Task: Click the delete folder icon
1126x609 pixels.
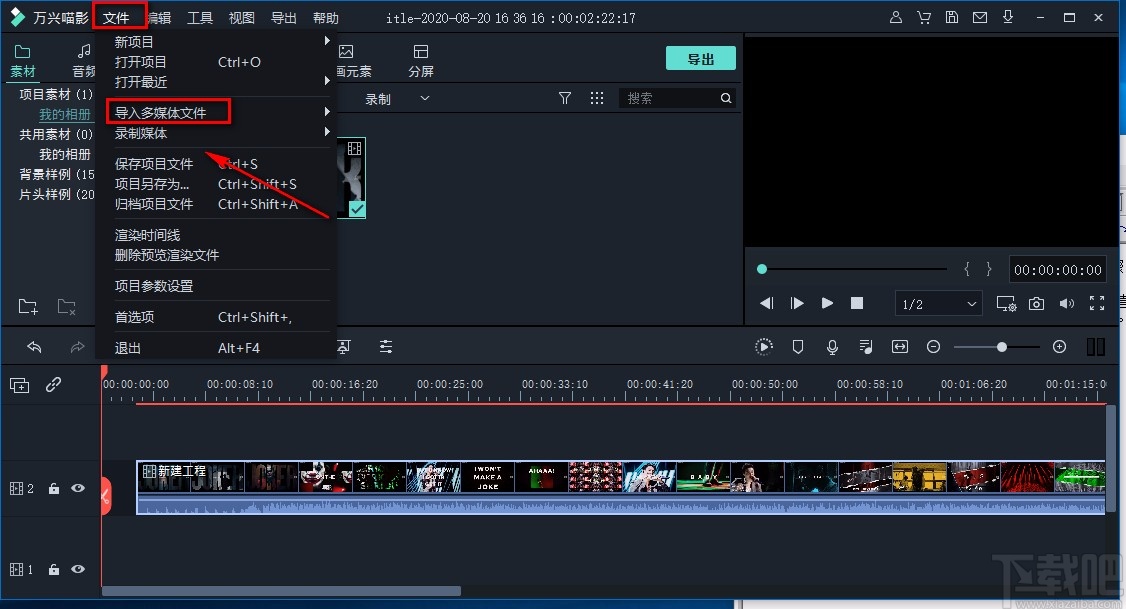Action: click(x=67, y=307)
